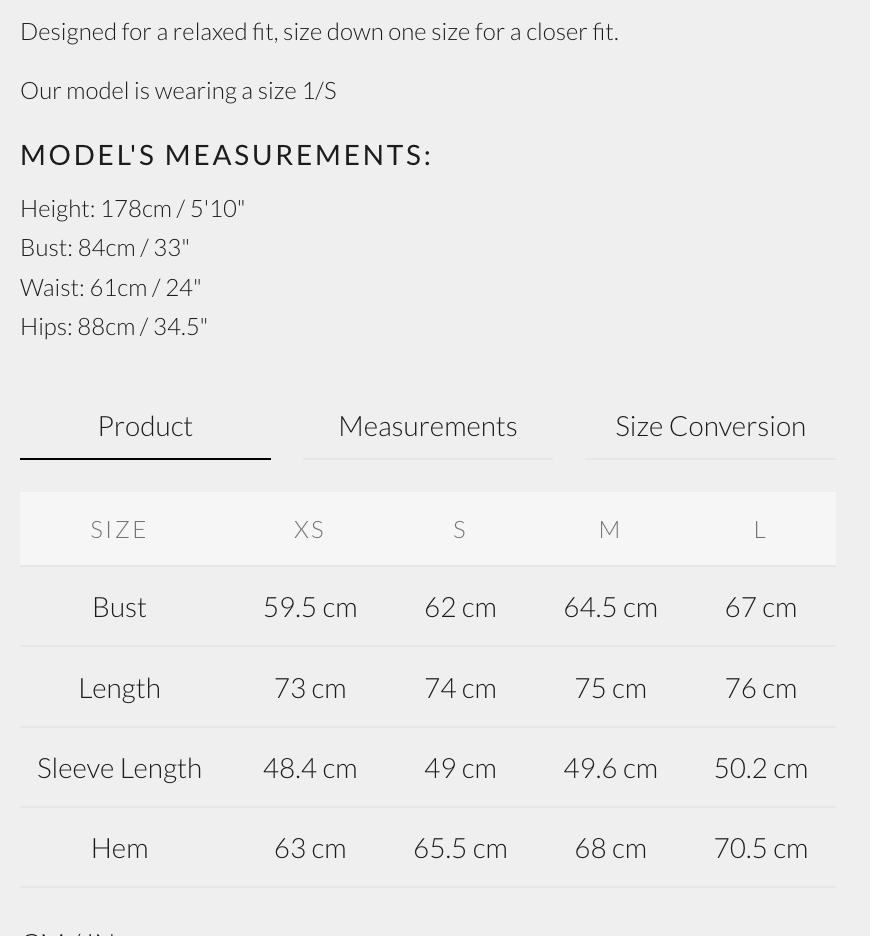The height and width of the screenshot is (936, 870).
Task: Click the SIZE header label
Action: (119, 529)
